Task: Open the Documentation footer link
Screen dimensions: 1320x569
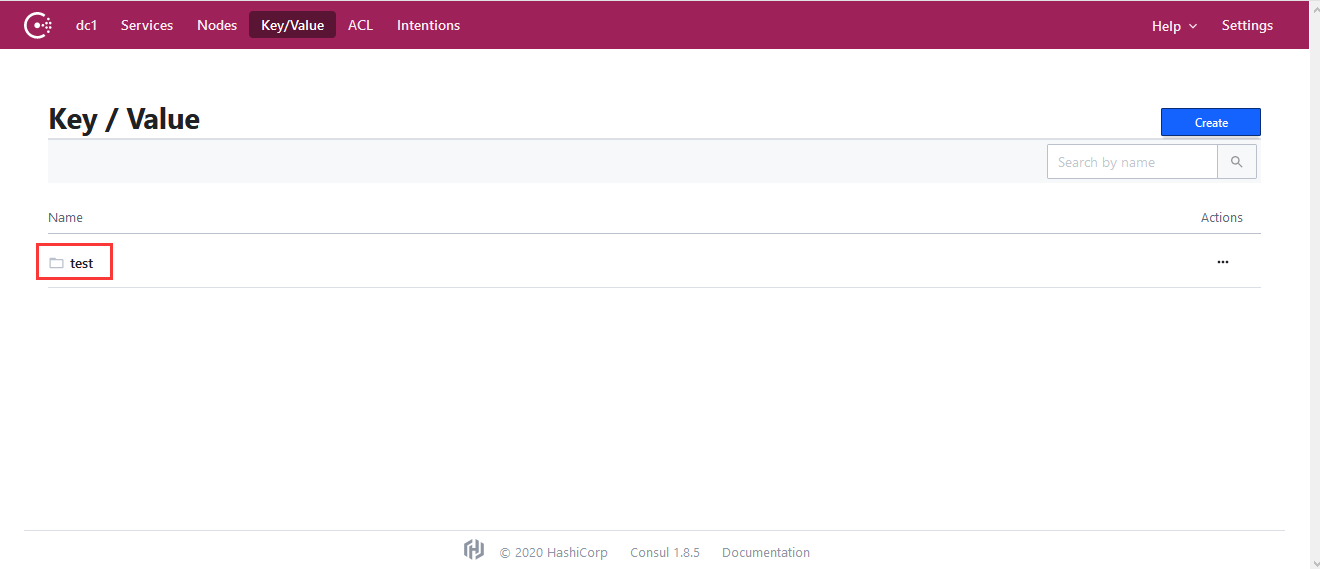Action: coord(766,553)
